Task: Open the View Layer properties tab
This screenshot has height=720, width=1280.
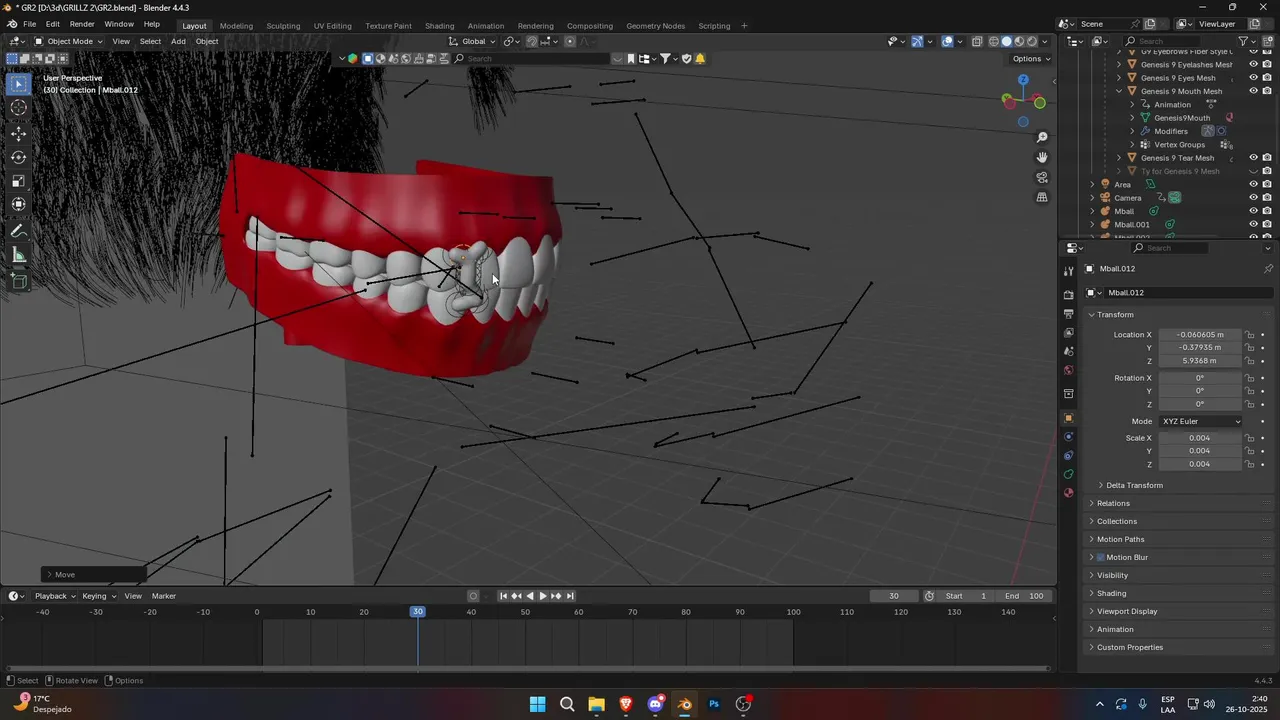Action: (1068, 333)
